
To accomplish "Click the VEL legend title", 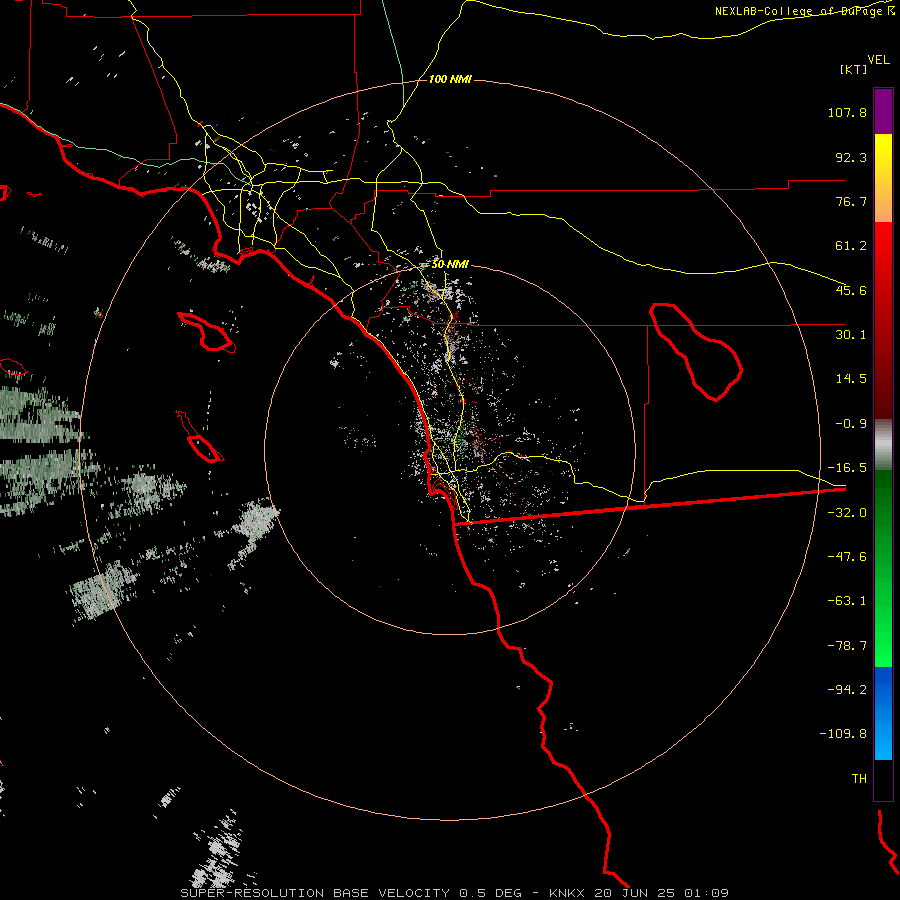I will [878, 60].
